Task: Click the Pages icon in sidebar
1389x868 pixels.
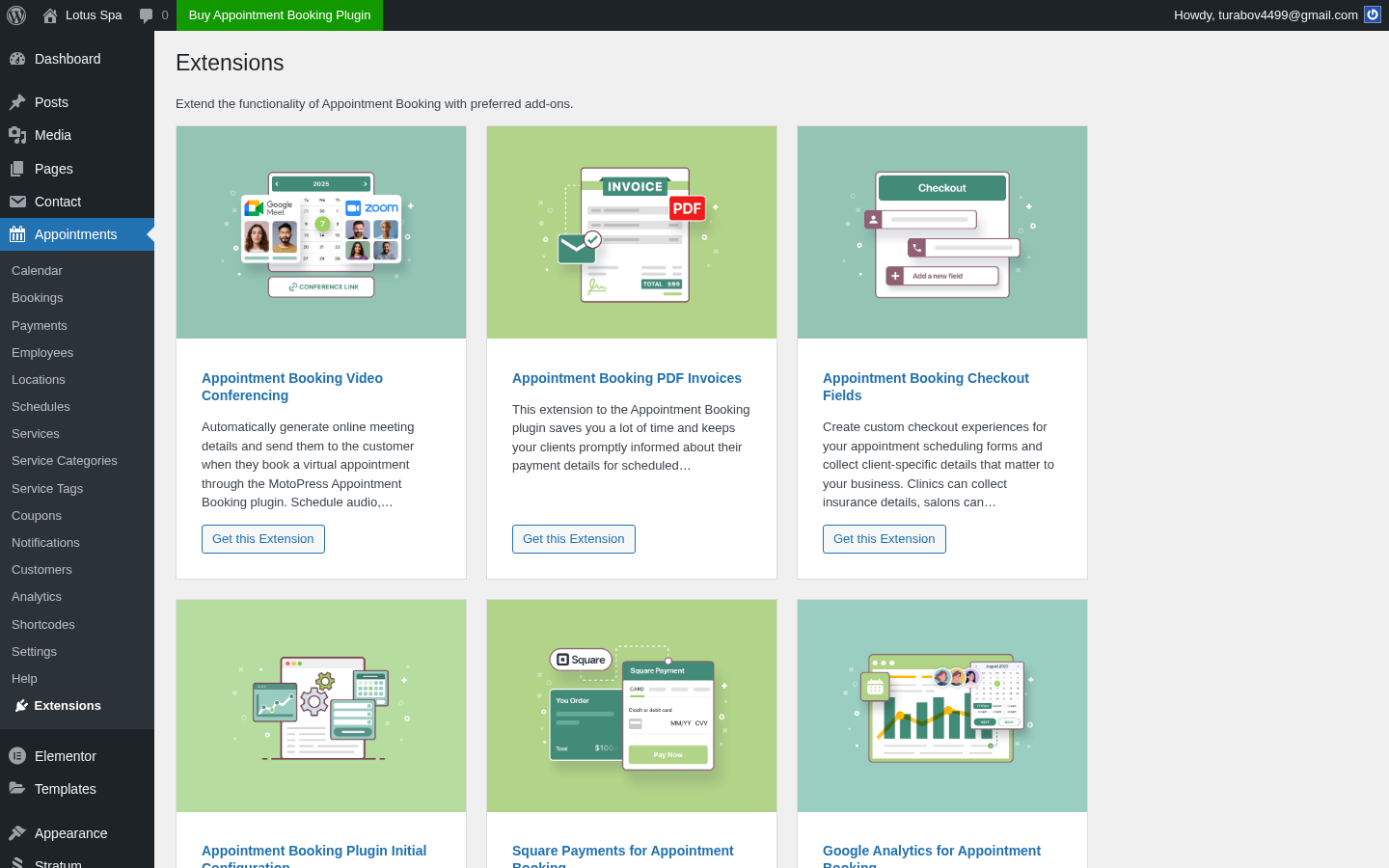Action: pos(17,169)
